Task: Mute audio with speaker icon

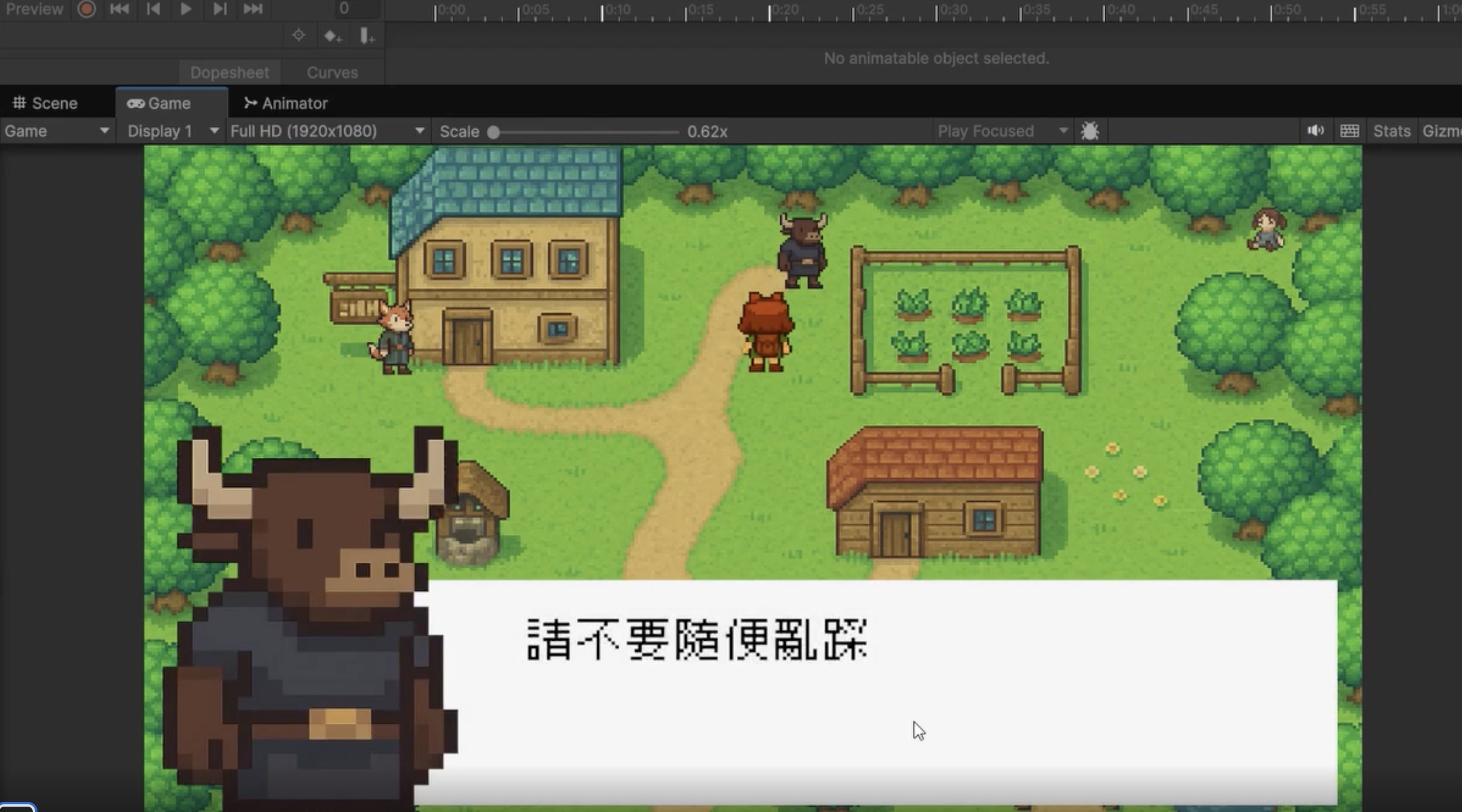Action: (x=1315, y=130)
